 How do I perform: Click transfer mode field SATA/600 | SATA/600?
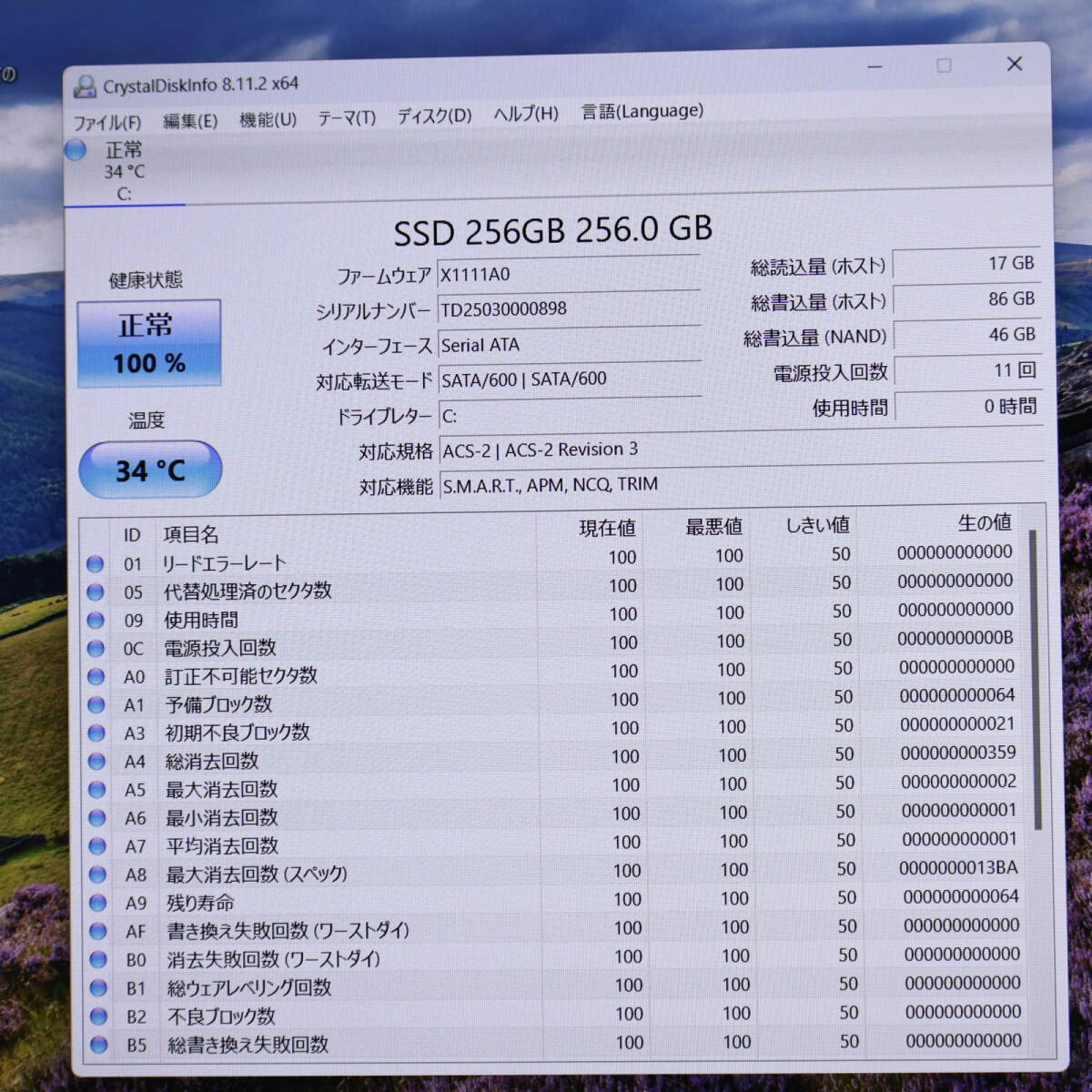[571, 379]
